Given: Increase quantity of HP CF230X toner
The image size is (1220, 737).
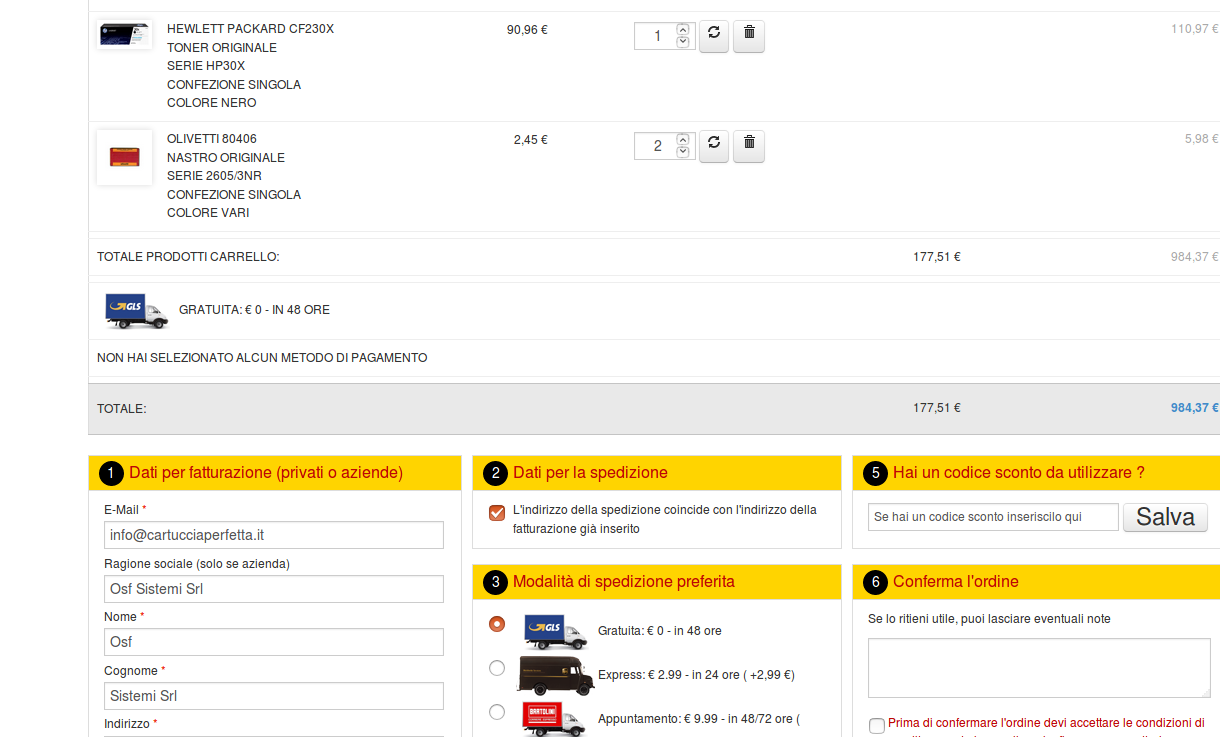Looking at the screenshot, I should (x=683, y=30).
